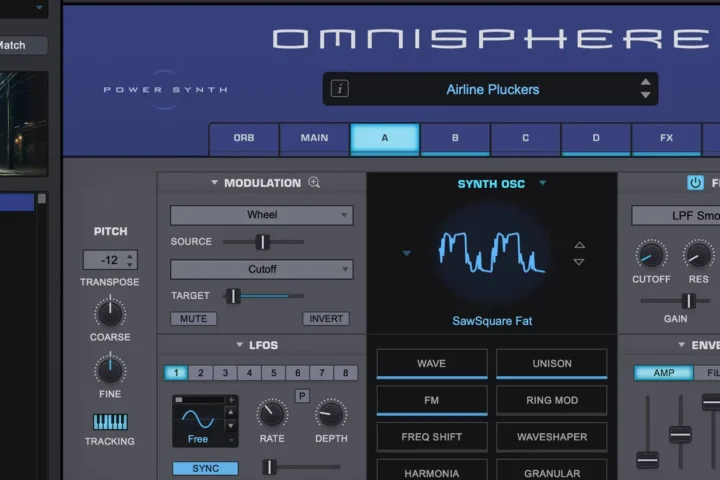Collapse the Envelopes section triangle

(681, 344)
